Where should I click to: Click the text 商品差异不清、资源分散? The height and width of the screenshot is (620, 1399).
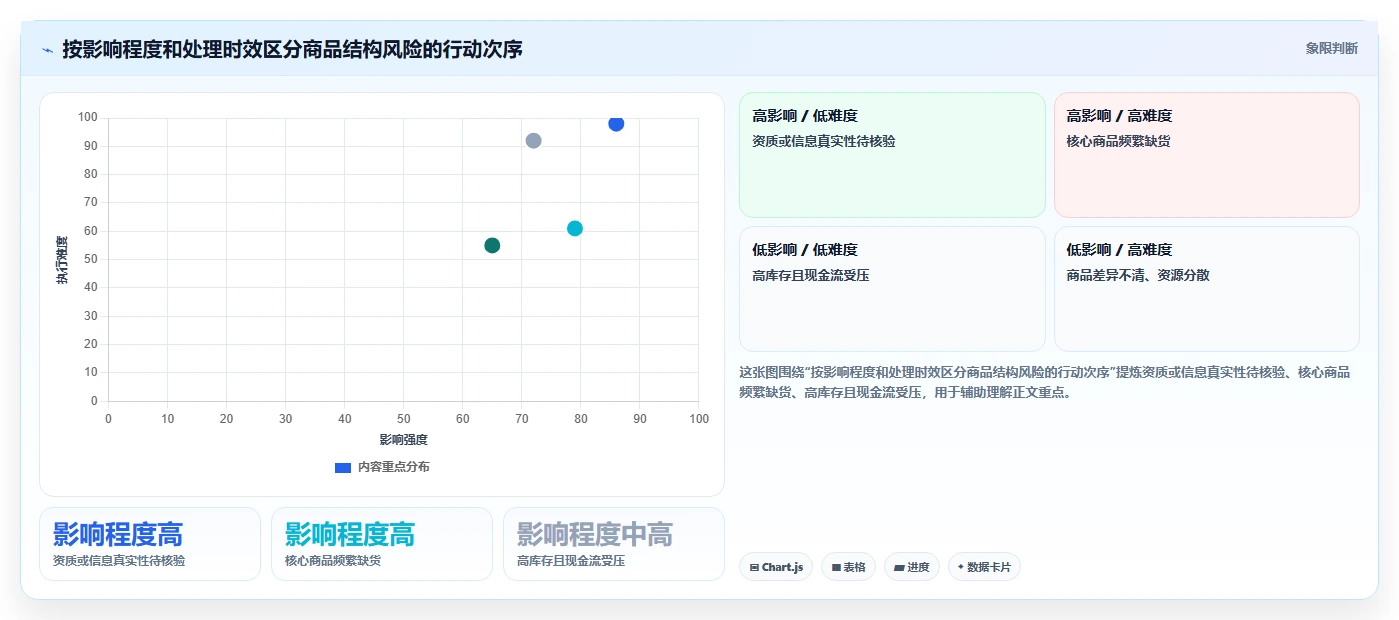tap(1138, 275)
